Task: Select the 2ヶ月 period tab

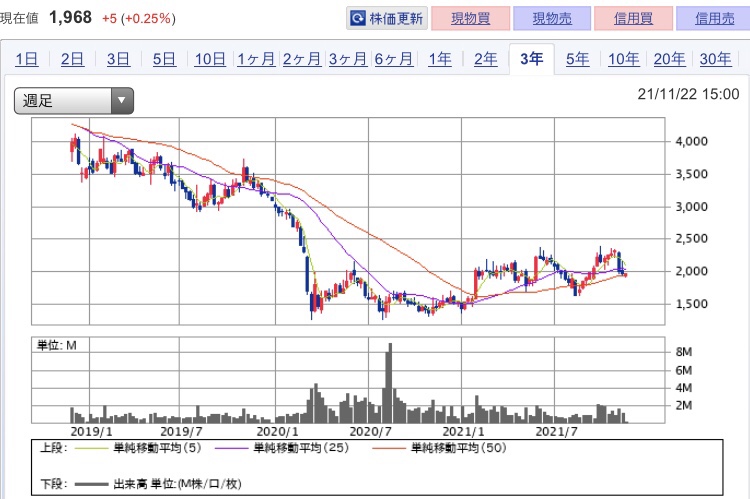Action: pyautogui.click(x=302, y=59)
